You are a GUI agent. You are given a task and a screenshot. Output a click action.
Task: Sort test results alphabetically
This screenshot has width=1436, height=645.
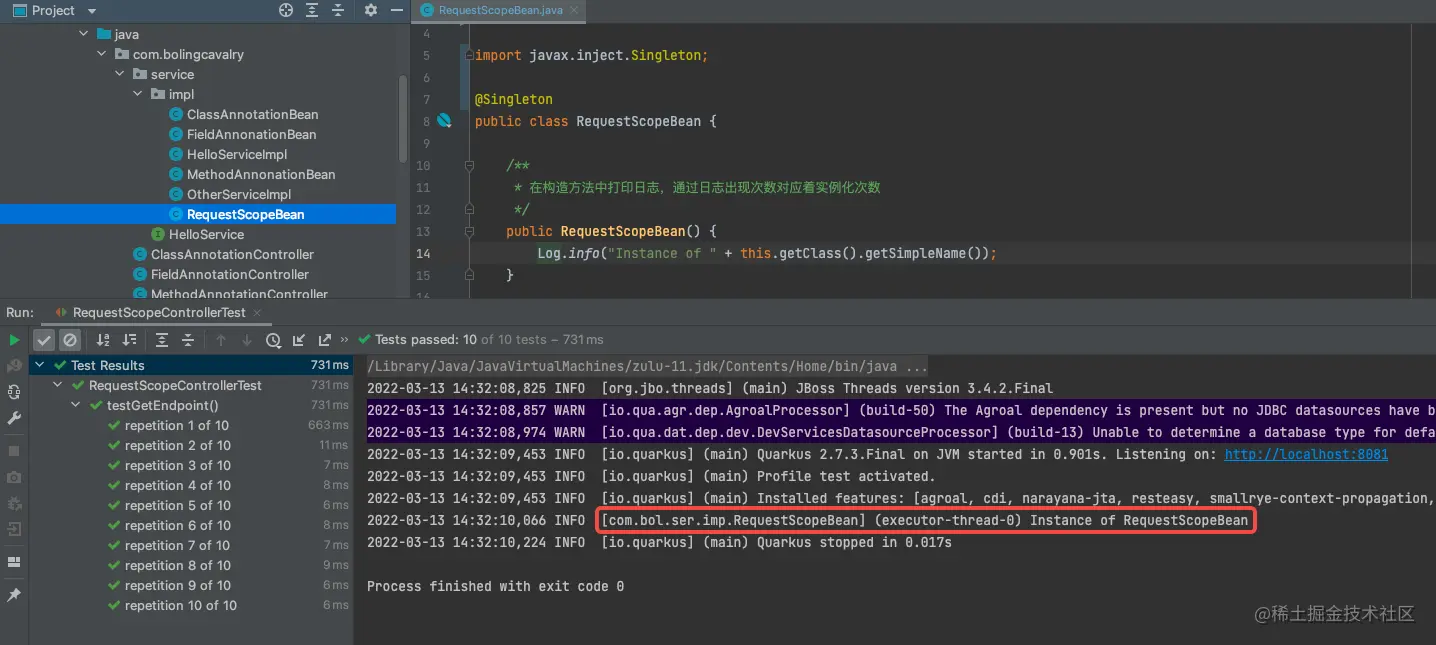point(102,340)
